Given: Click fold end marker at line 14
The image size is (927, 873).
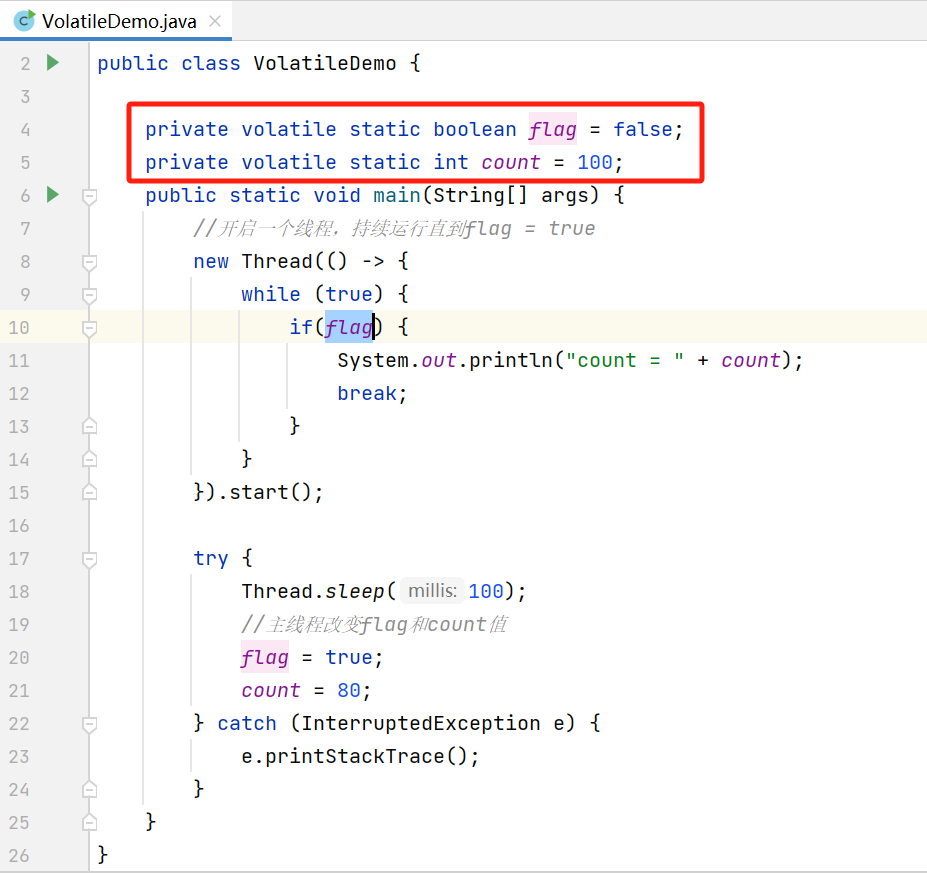Looking at the screenshot, I should click(x=89, y=459).
